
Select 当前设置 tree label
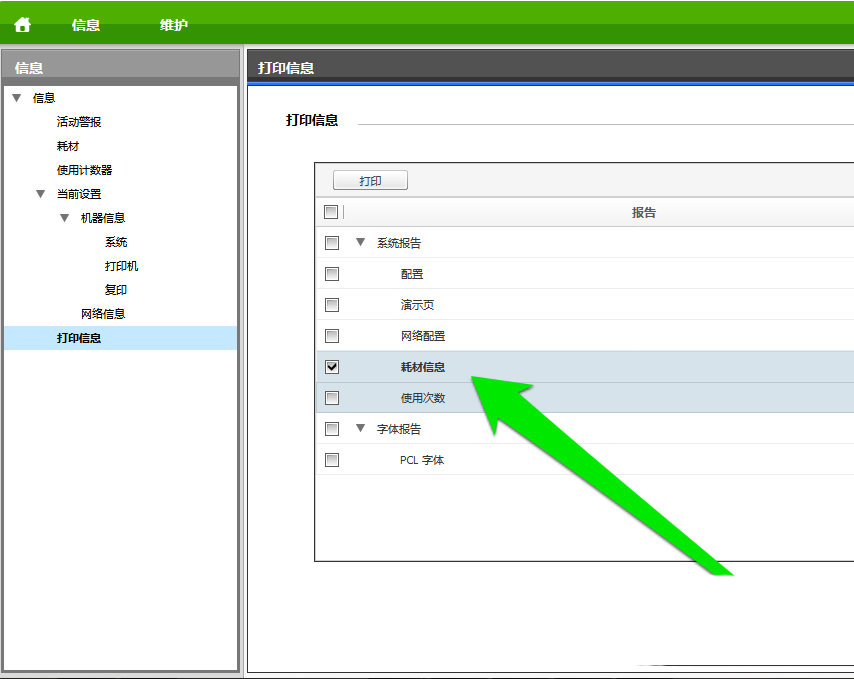tap(79, 194)
